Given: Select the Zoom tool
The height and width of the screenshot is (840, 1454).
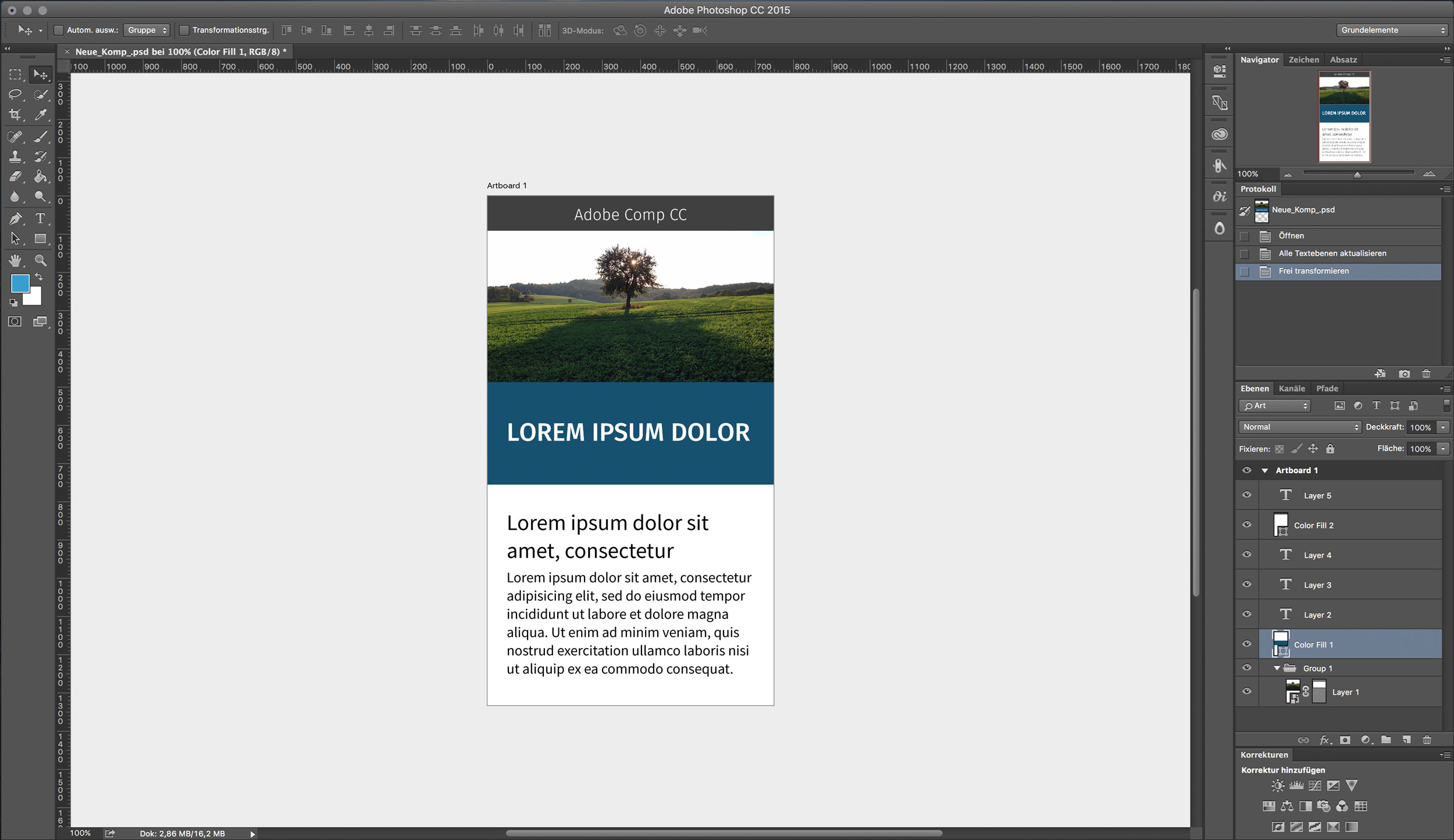Looking at the screenshot, I should 40,260.
